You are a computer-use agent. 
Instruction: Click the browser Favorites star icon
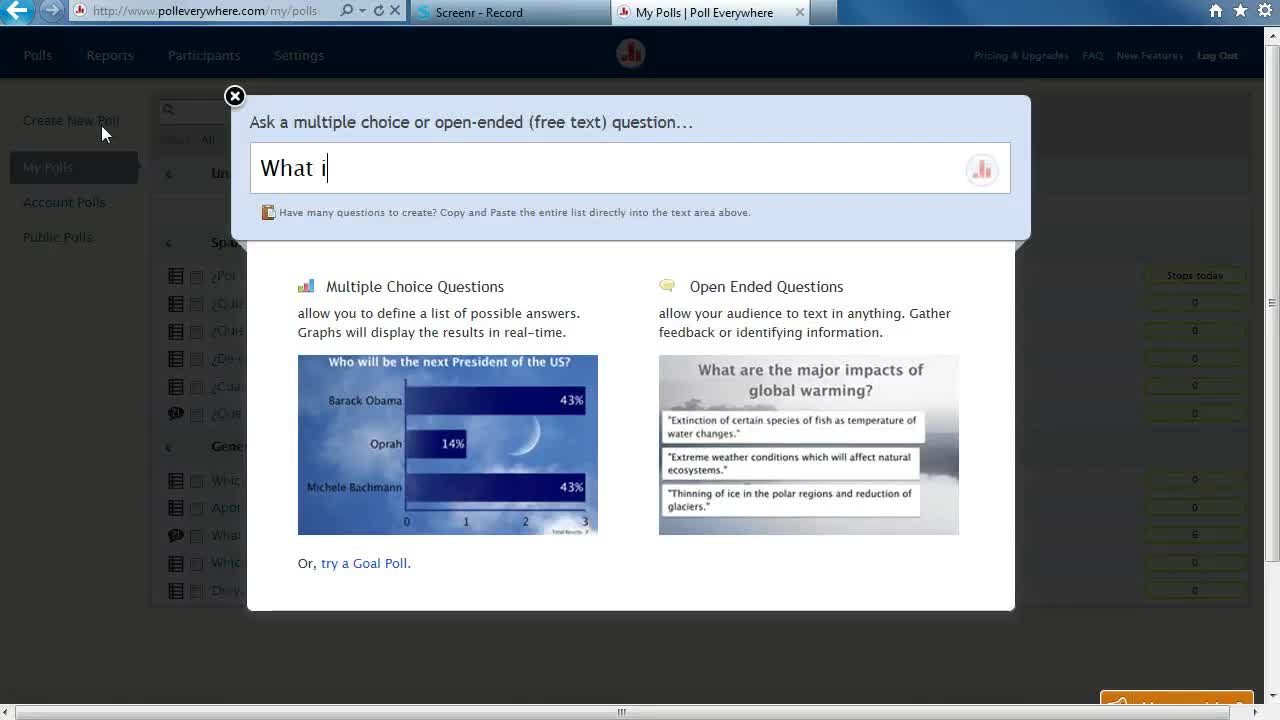point(1241,11)
